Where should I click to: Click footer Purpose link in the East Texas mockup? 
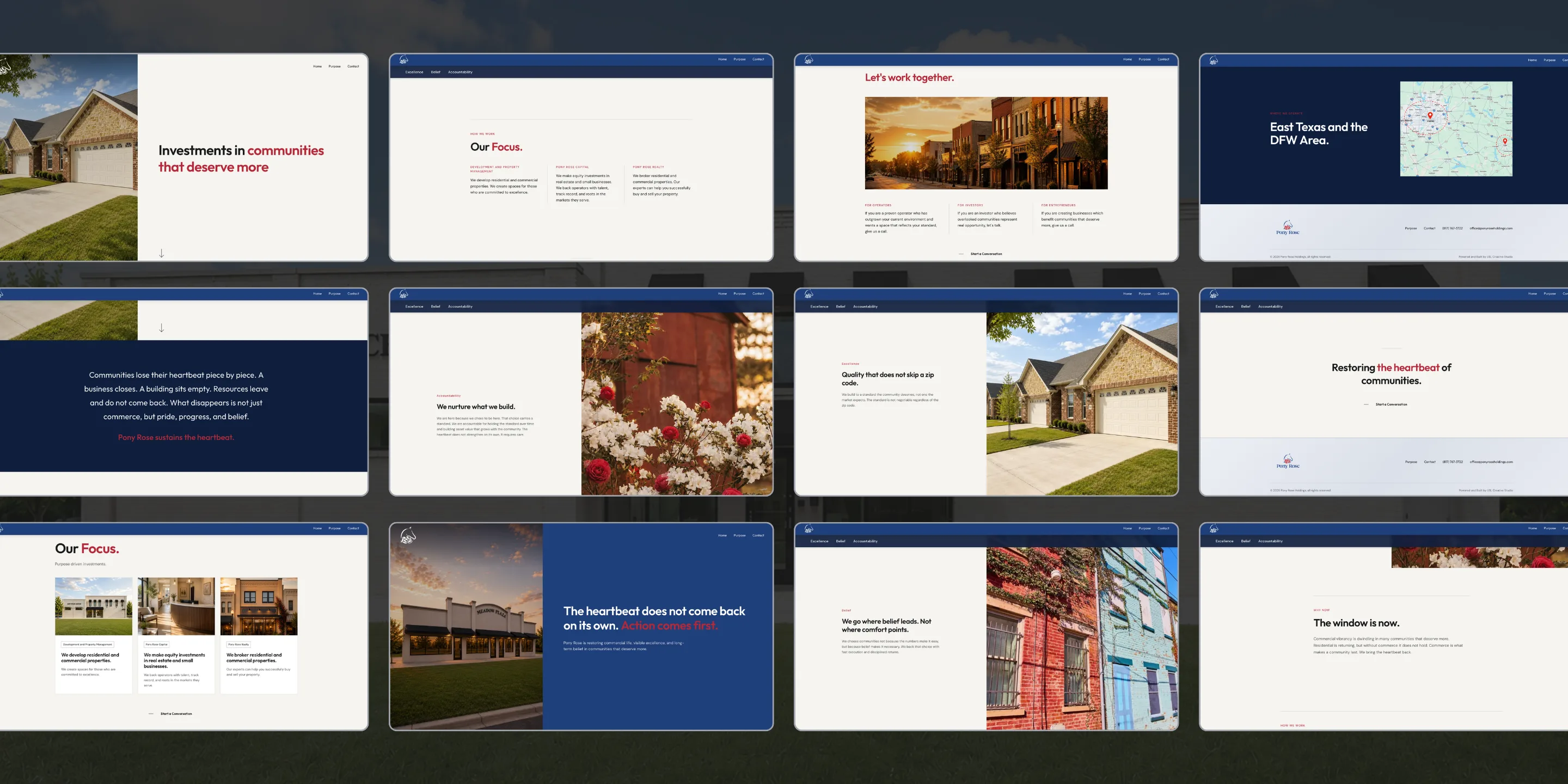1410,228
